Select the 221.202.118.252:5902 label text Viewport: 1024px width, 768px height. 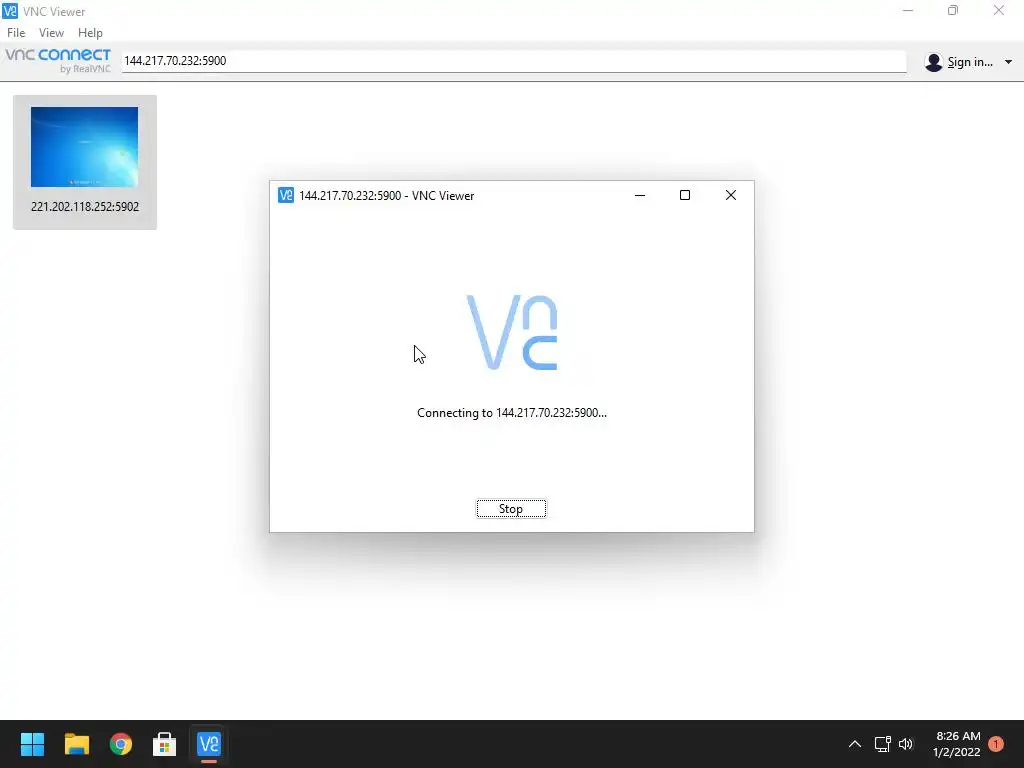point(85,206)
